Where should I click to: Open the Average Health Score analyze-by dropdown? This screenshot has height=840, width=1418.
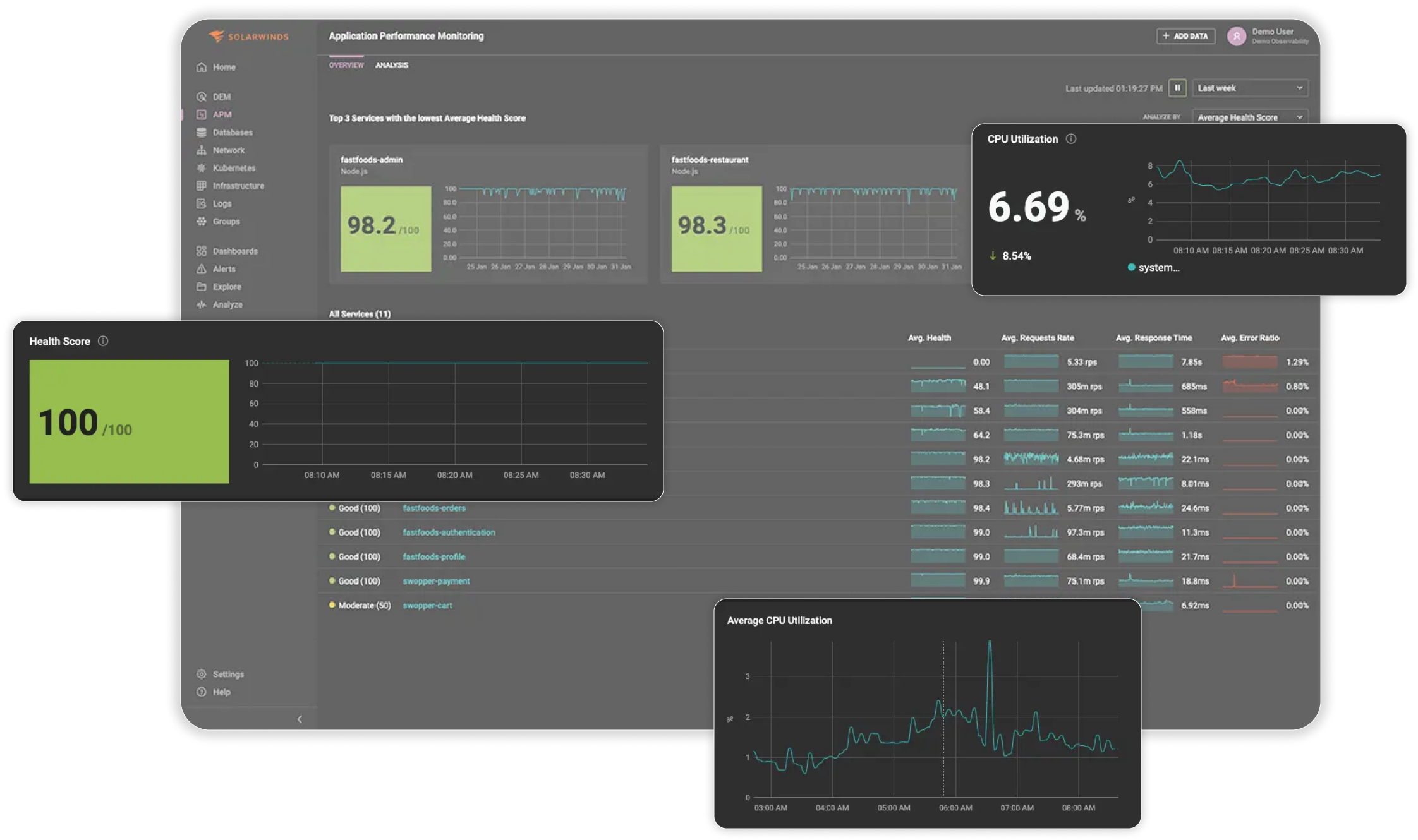click(1250, 117)
